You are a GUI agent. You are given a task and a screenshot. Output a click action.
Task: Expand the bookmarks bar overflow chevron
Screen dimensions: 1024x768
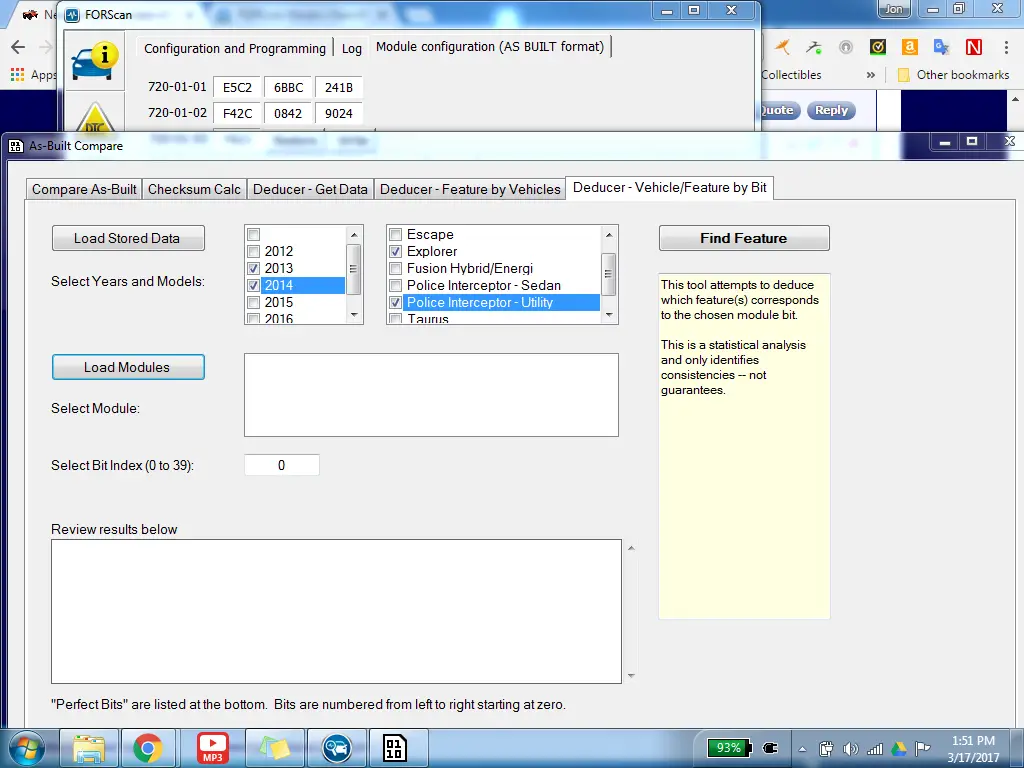pyautogui.click(x=871, y=74)
